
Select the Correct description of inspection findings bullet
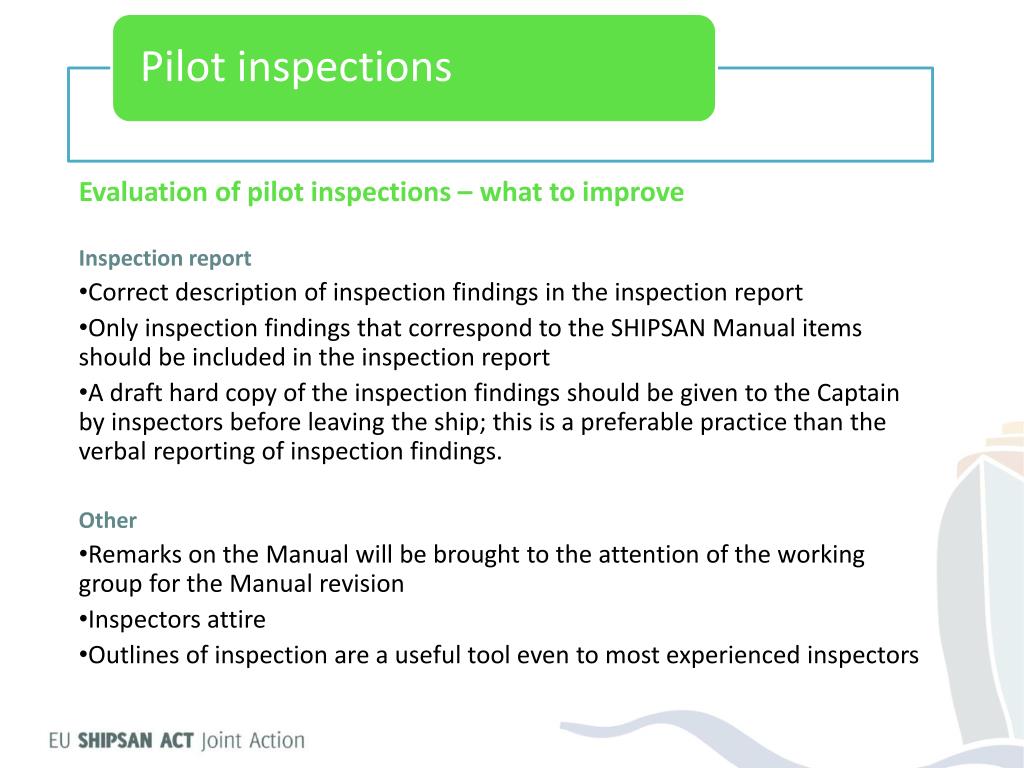441,292
